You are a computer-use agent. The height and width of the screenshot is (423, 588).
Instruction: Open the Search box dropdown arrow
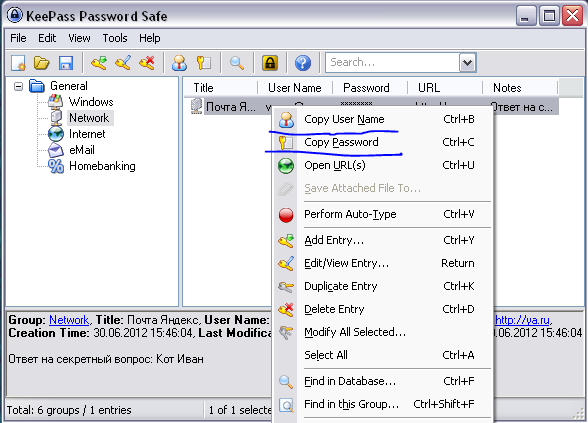467,63
